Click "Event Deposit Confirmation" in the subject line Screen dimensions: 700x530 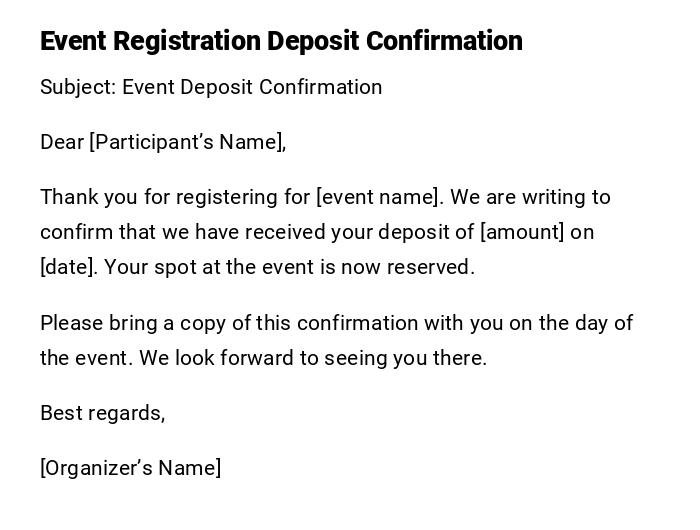(x=252, y=87)
